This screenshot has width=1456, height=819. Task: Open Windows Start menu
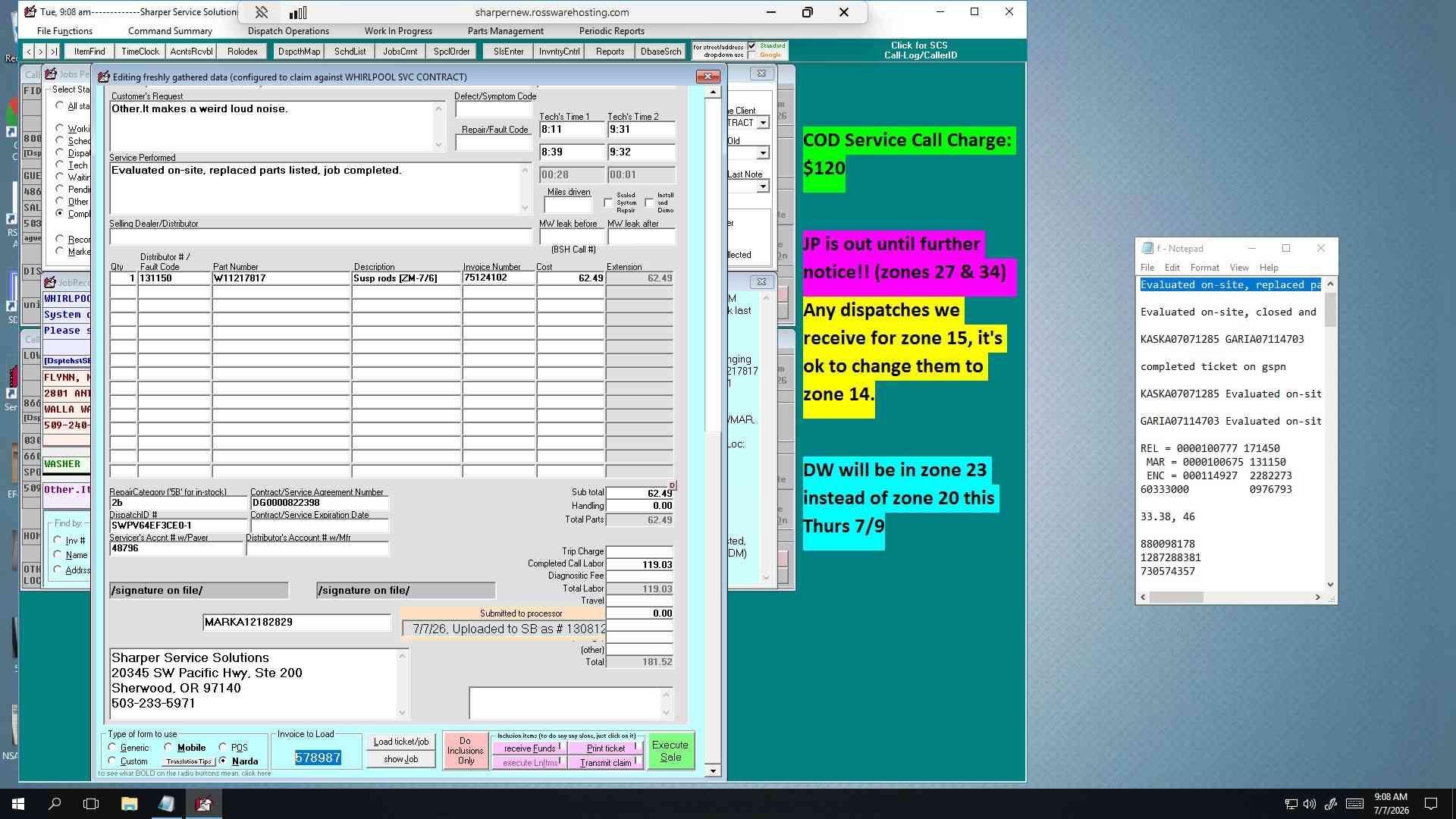[x=17, y=804]
